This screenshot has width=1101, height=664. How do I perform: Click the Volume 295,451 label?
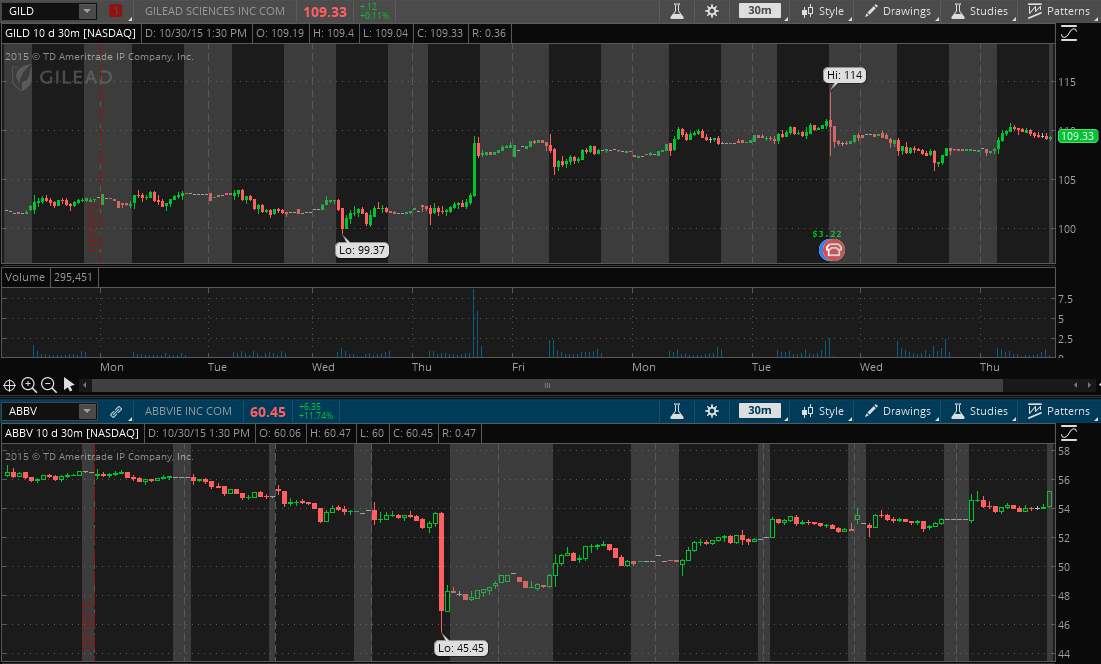(48, 277)
